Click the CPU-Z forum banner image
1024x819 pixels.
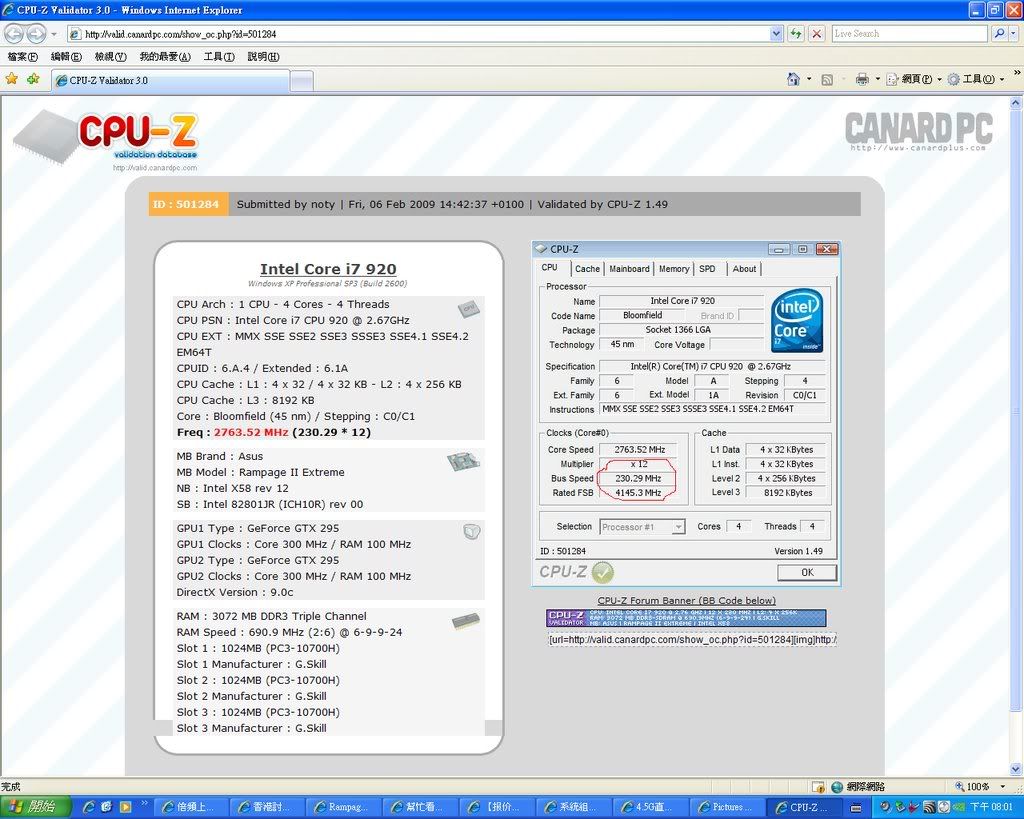coord(686,618)
